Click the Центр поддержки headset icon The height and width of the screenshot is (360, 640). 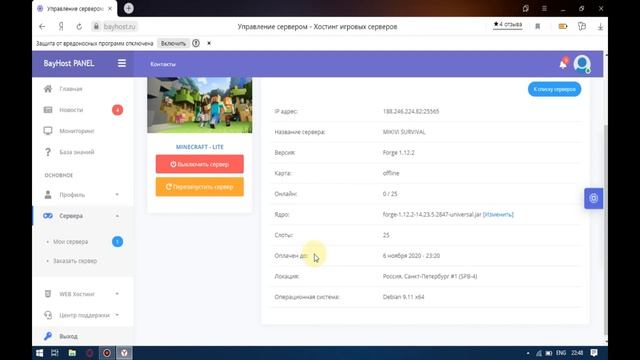coord(48,315)
